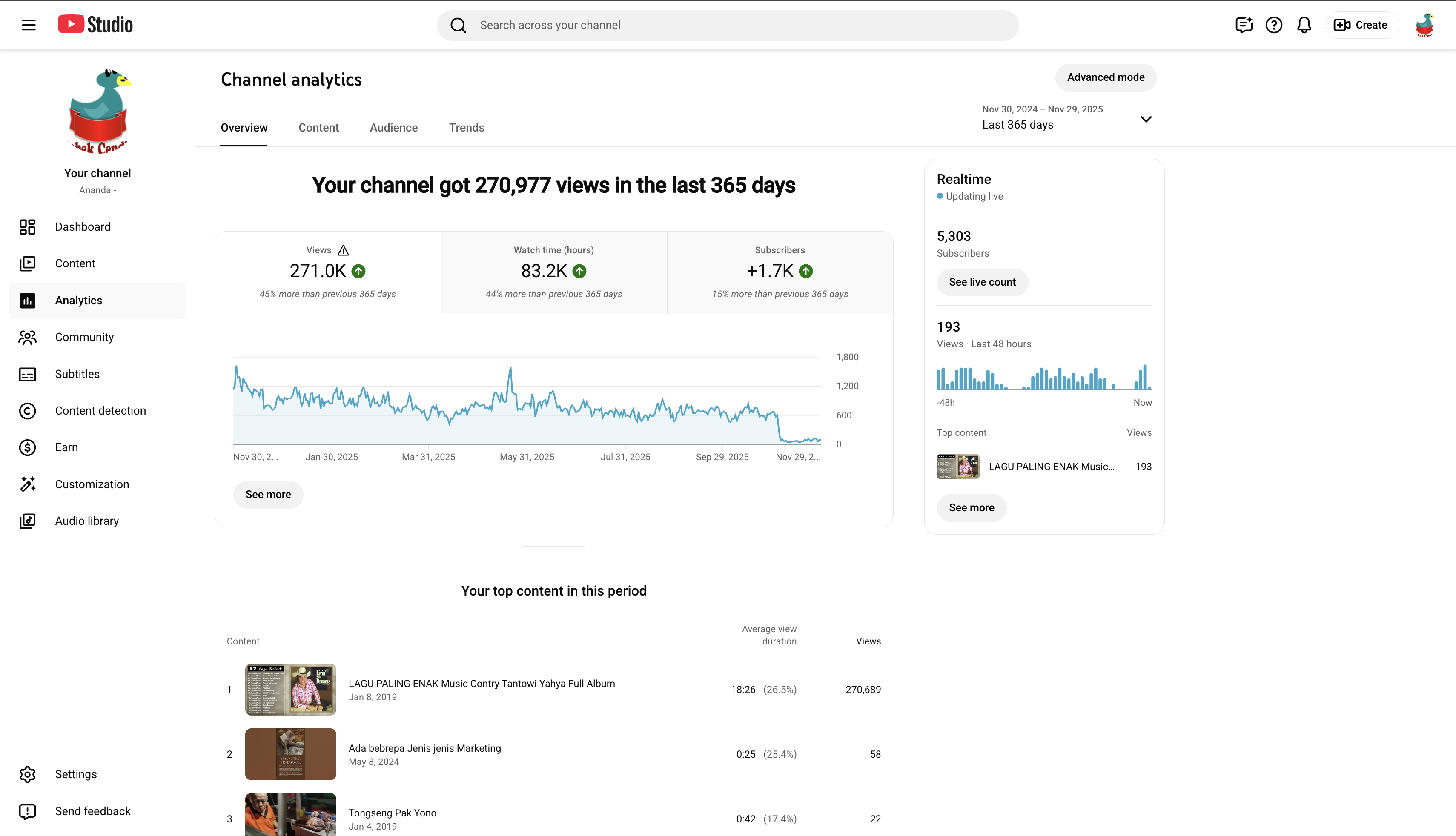The width and height of the screenshot is (1456, 836).
Task: Click the account avatar in top right
Action: 1425,25
